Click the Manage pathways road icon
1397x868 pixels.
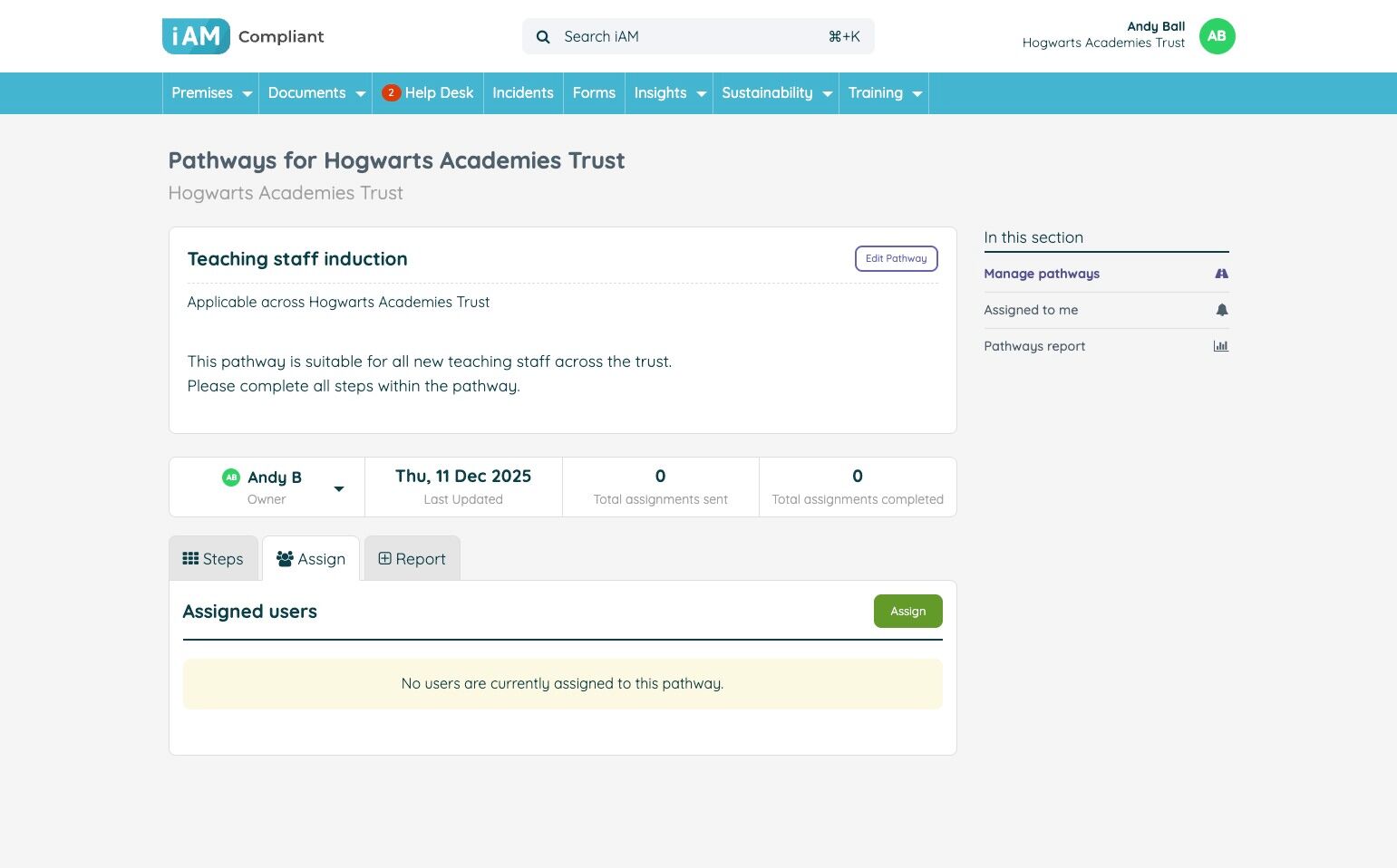point(1221,274)
